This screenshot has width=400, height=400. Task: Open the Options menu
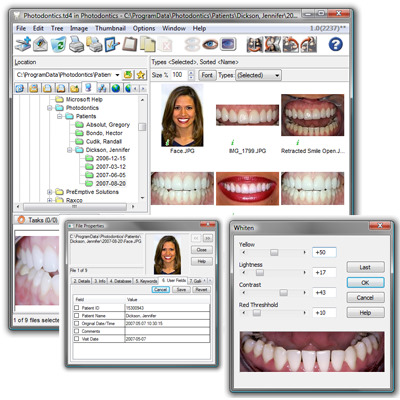click(x=144, y=28)
